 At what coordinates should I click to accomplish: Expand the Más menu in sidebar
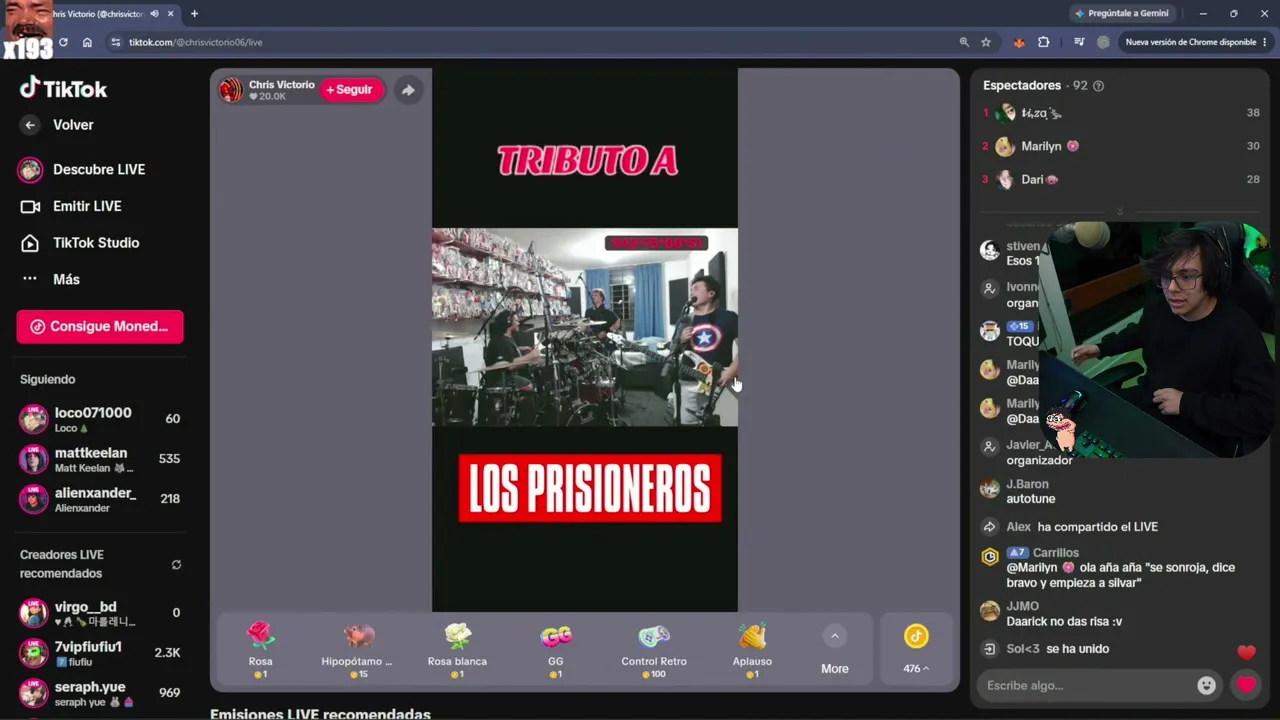tap(66, 279)
